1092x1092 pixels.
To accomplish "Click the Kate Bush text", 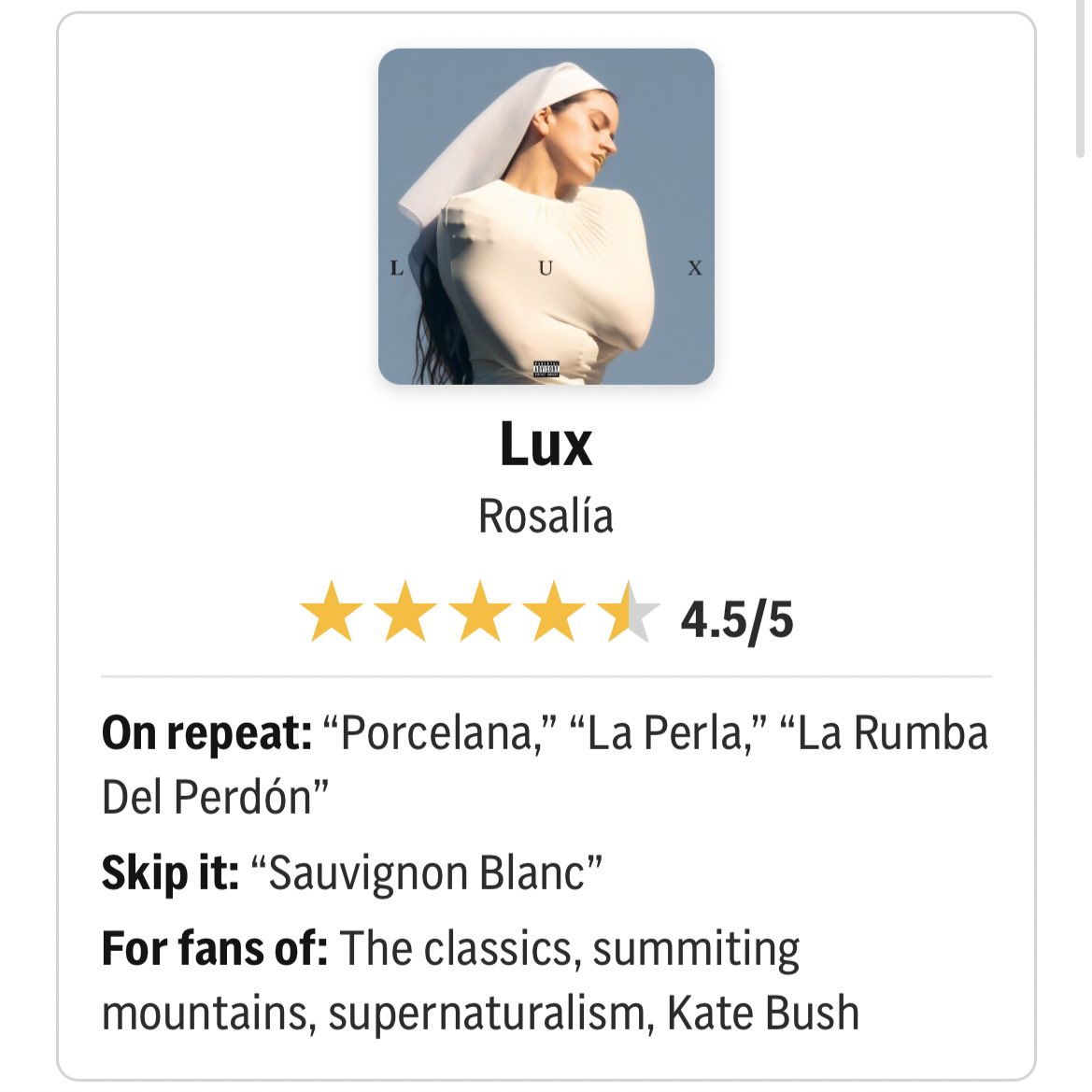I will click(x=762, y=1014).
